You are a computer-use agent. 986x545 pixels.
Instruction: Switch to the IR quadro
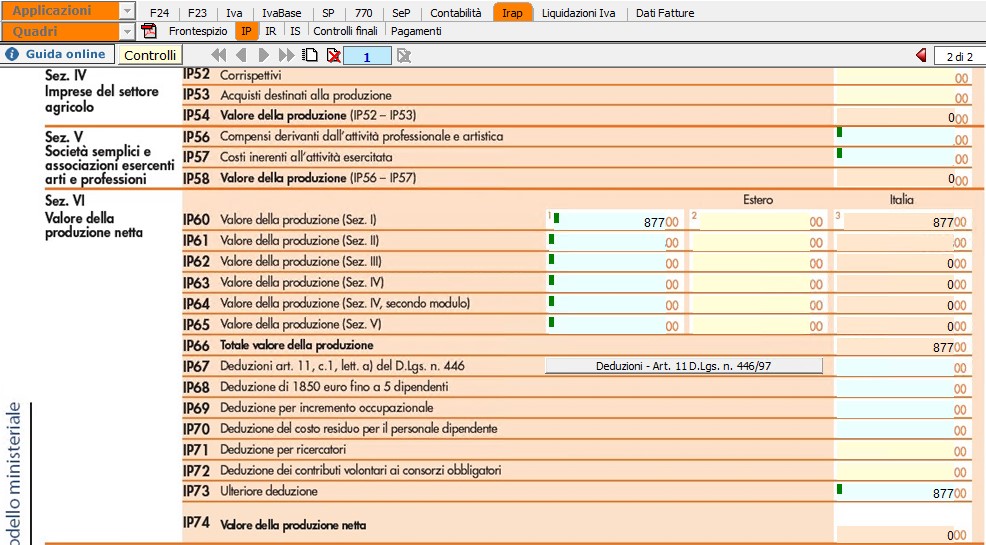tap(271, 31)
